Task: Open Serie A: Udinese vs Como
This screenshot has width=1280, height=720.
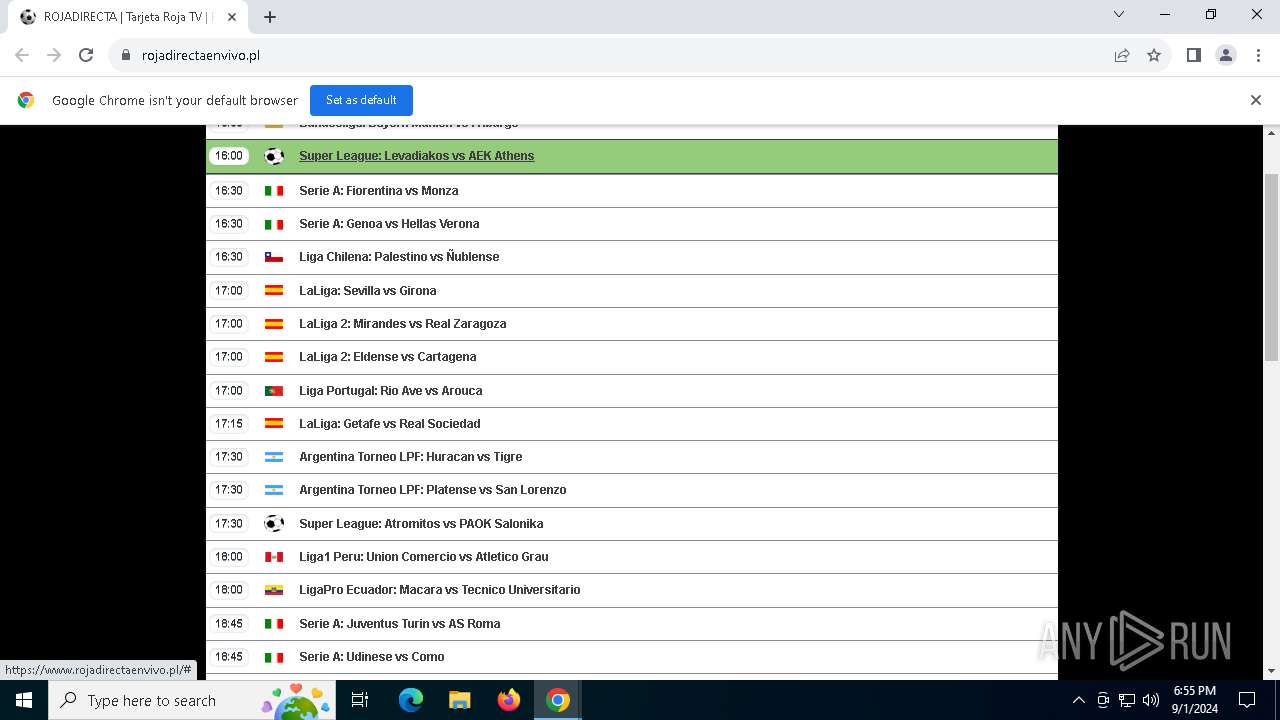Action: tap(372, 657)
